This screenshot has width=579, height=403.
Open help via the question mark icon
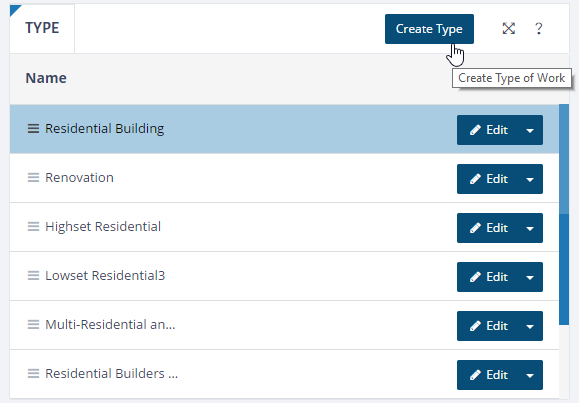click(x=538, y=28)
